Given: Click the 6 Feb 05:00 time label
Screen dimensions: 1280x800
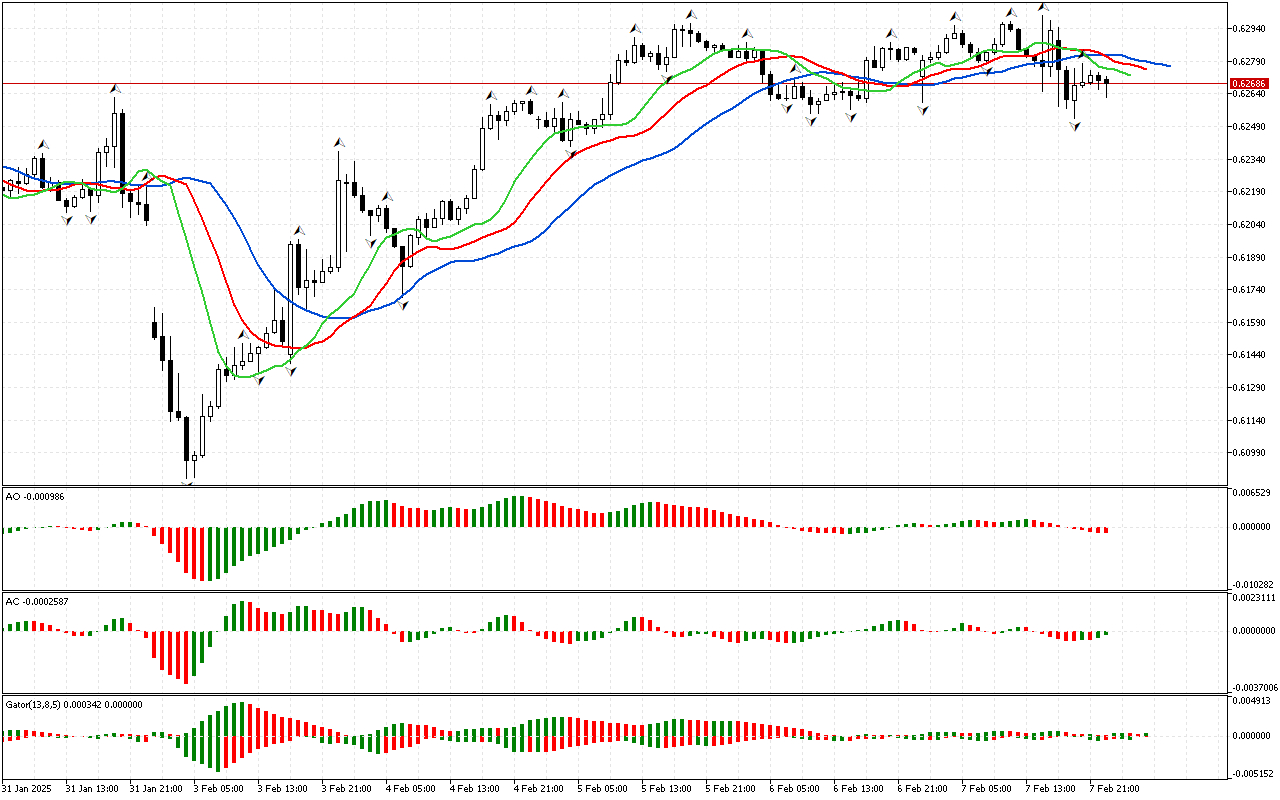Looking at the screenshot, I should click(794, 788).
